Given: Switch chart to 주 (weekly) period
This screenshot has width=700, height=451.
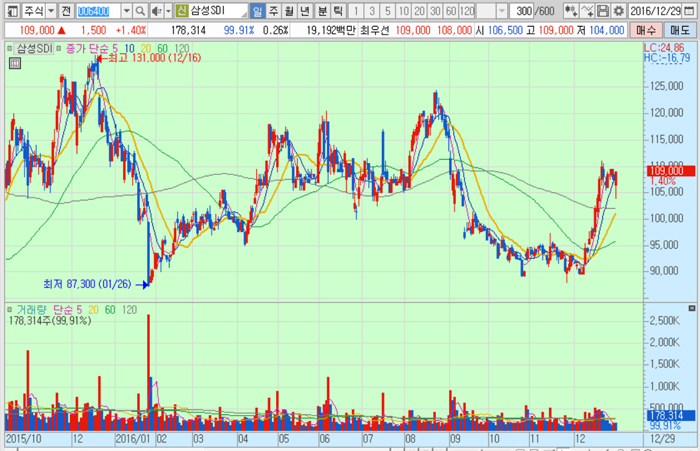Looking at the screenshot, I should coord(274,11).
